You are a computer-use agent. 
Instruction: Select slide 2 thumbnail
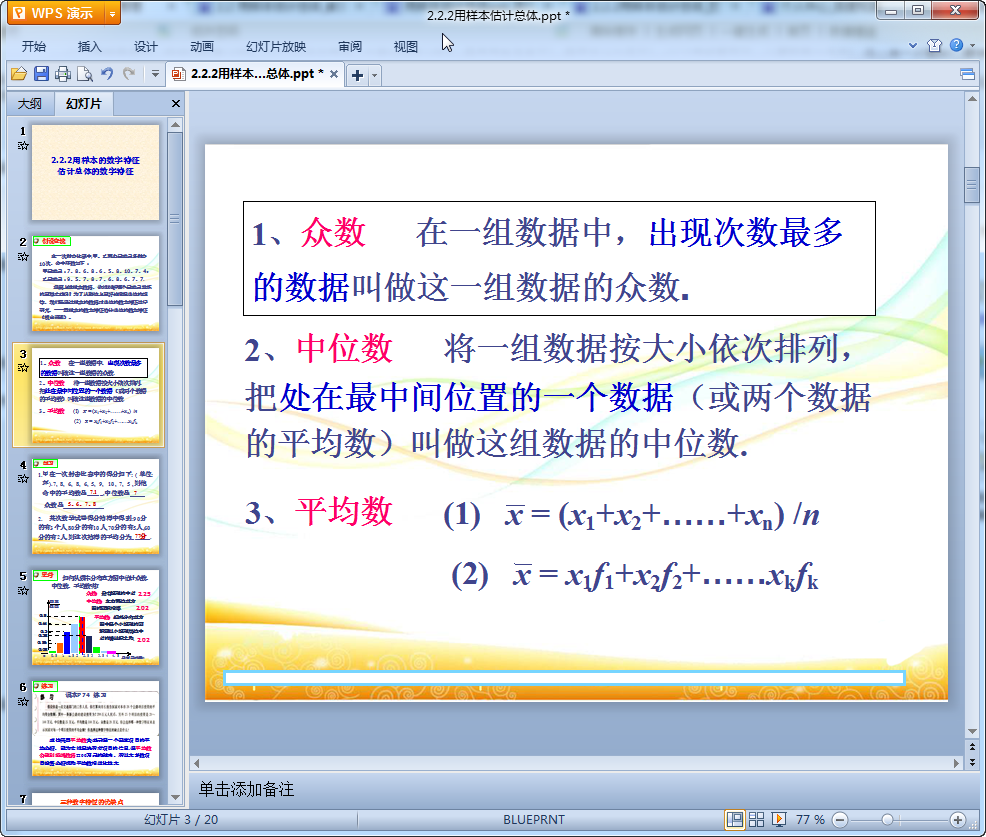[x=96, y=284]
